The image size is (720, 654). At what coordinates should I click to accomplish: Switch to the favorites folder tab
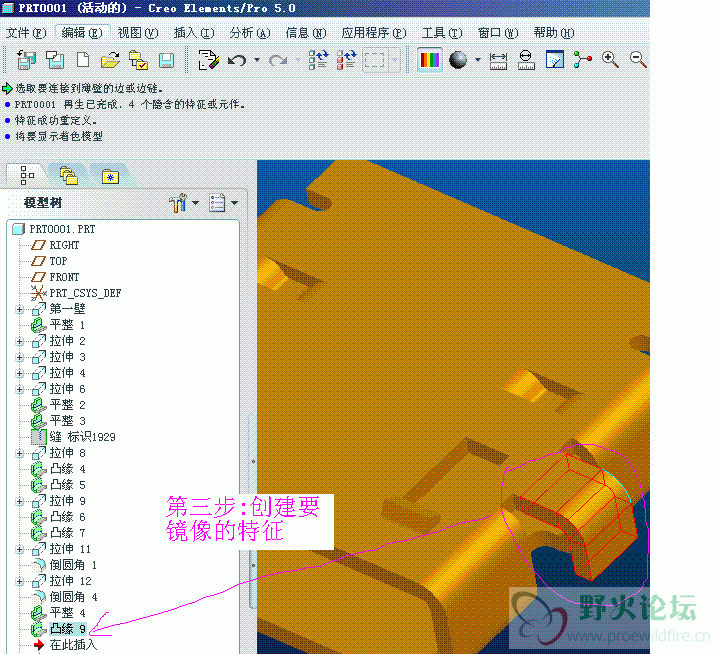pos(110,176)
